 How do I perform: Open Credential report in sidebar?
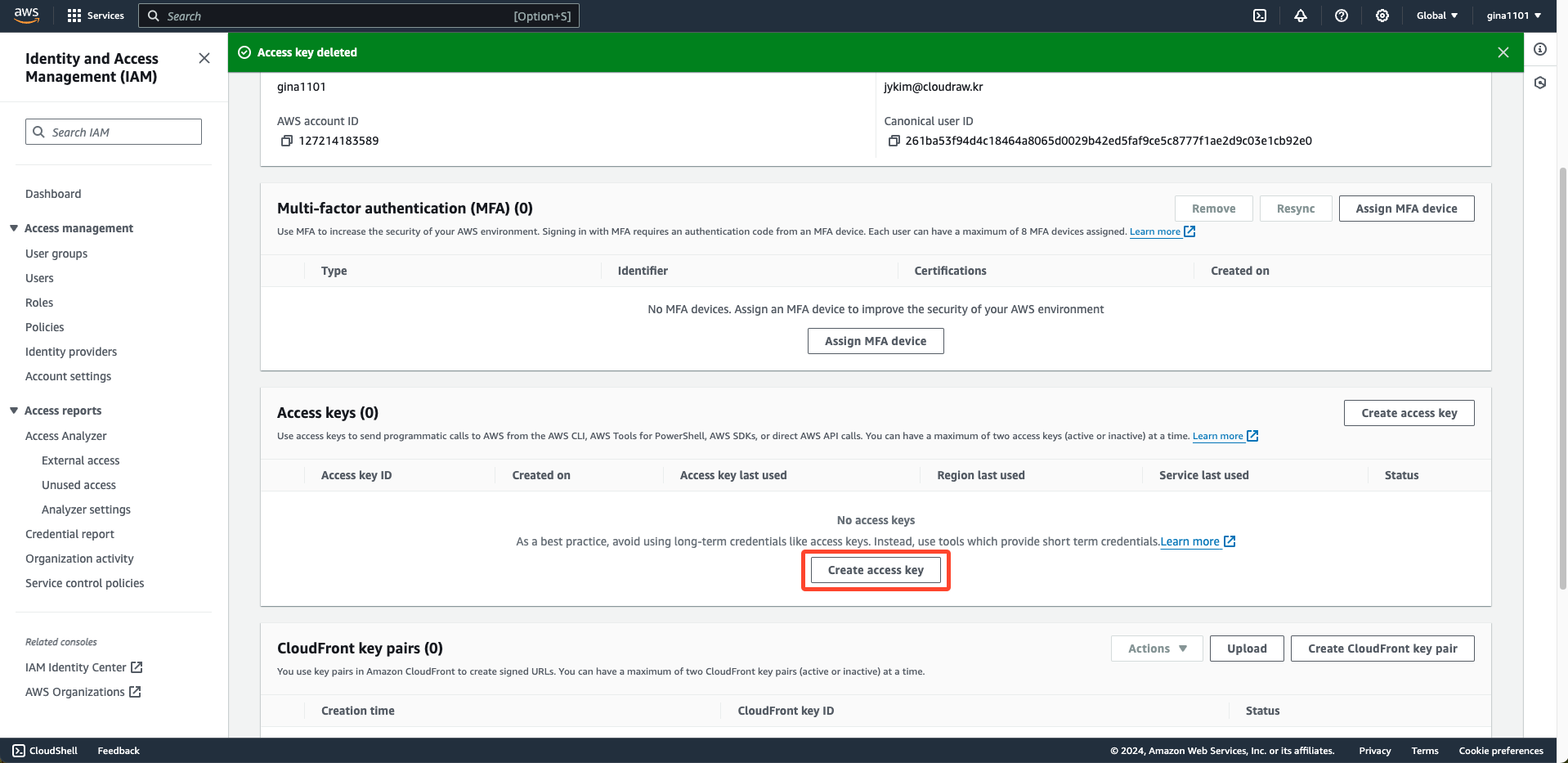pyautogui.click(x=69, y=534)
